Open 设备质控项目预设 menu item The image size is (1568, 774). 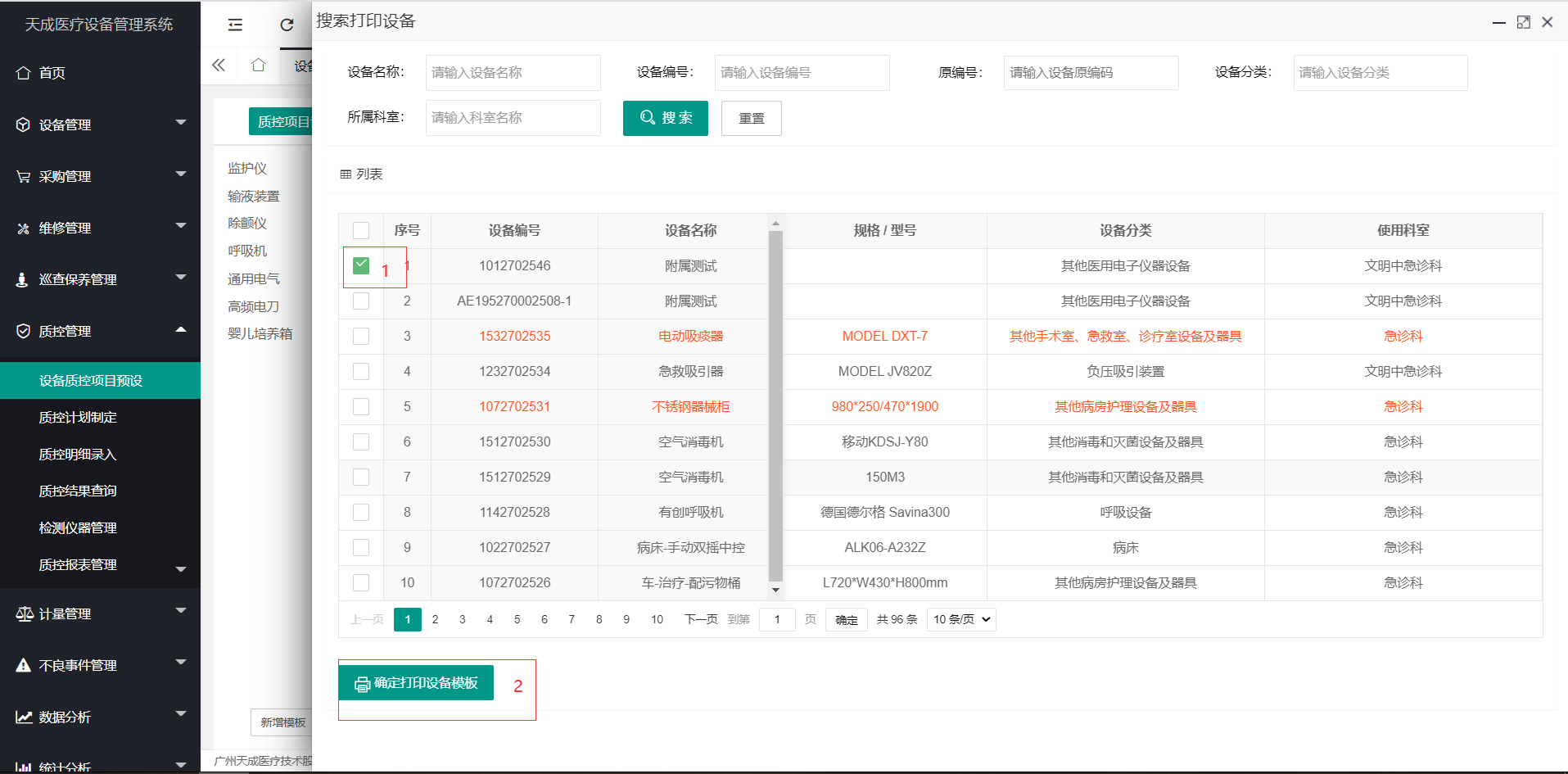pyautogui.click(x=100, y=381)
